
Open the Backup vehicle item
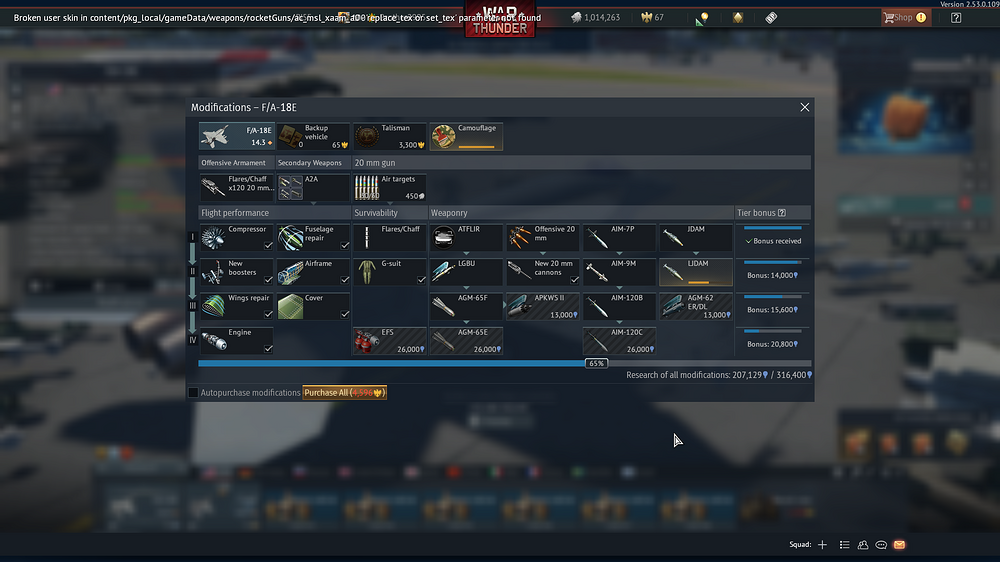313,137
